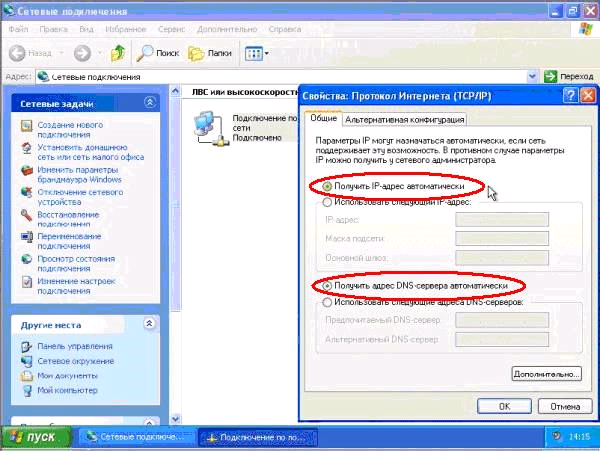The width and height of the screenshot is (600, 451).
Task: Open the Файл menu
Action: click(18, 29)
